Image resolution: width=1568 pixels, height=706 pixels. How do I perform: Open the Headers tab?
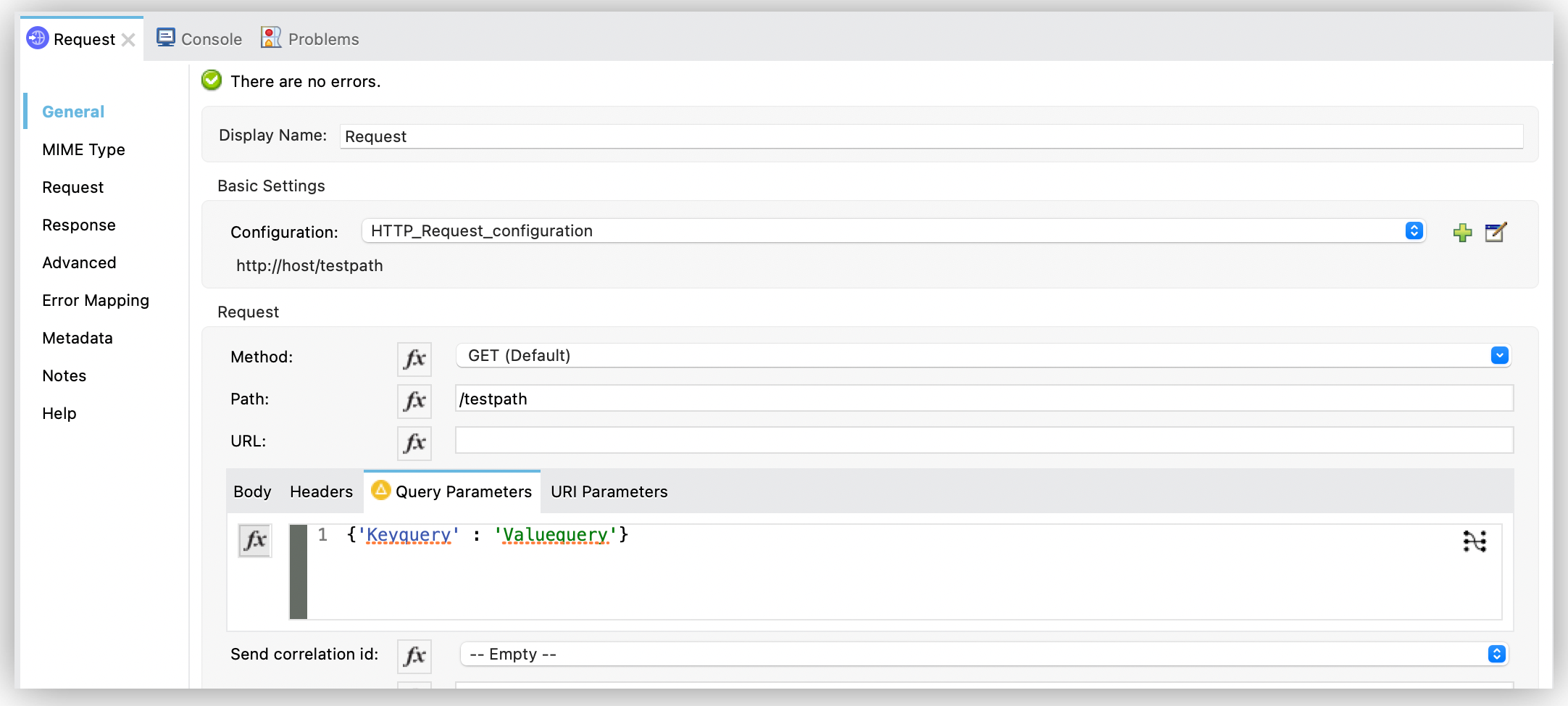[321, 491]
